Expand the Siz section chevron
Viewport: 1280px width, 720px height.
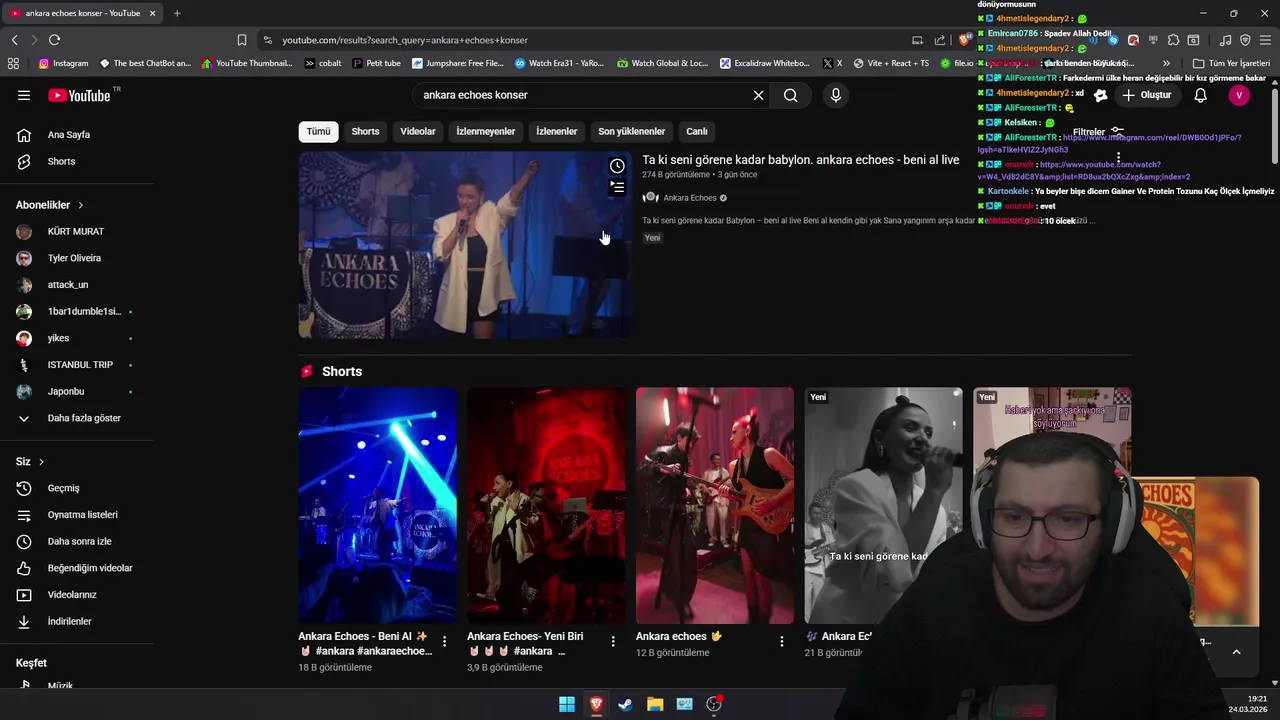click(41, 462)
